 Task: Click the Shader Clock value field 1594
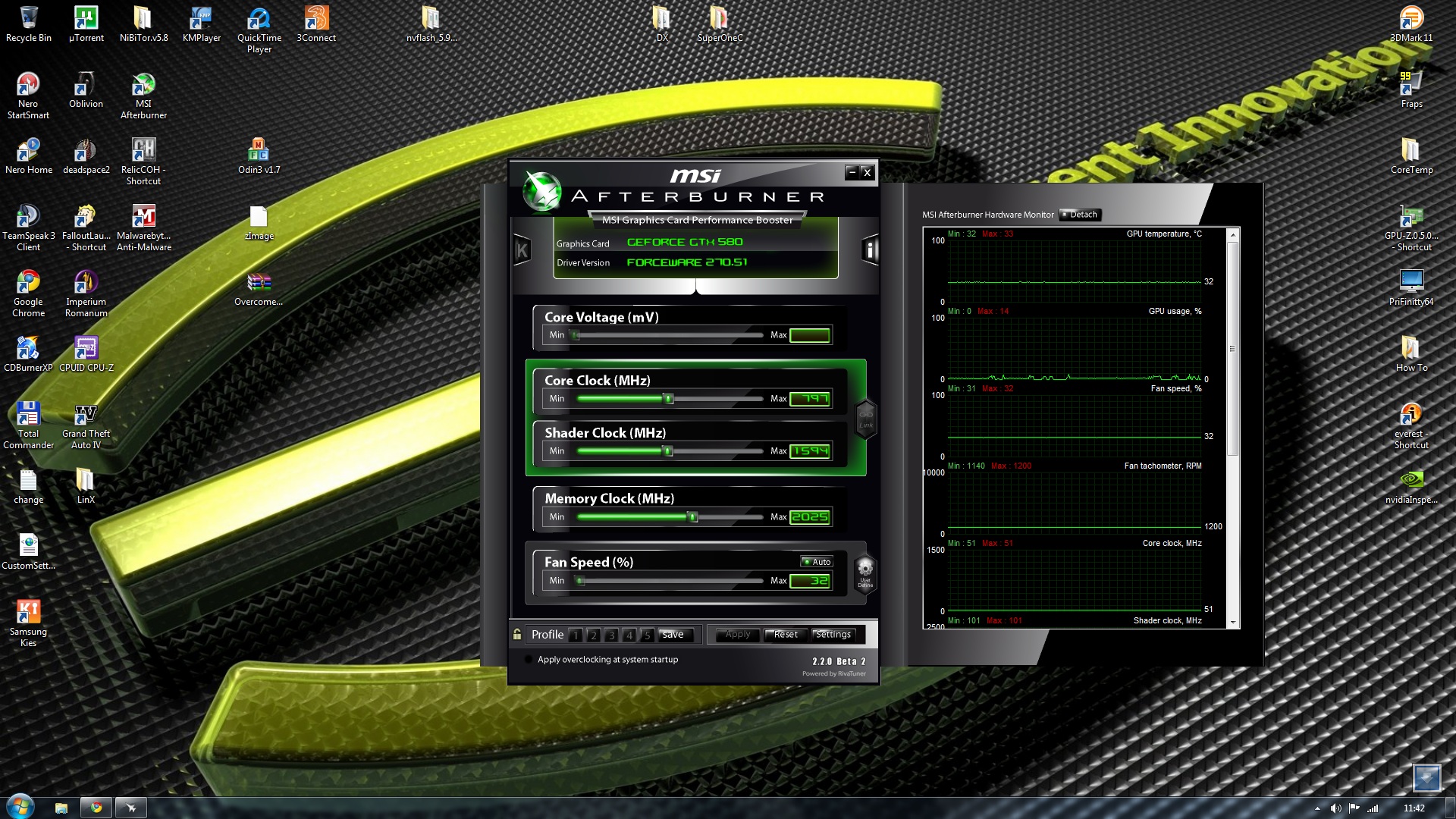click(810, 451)
